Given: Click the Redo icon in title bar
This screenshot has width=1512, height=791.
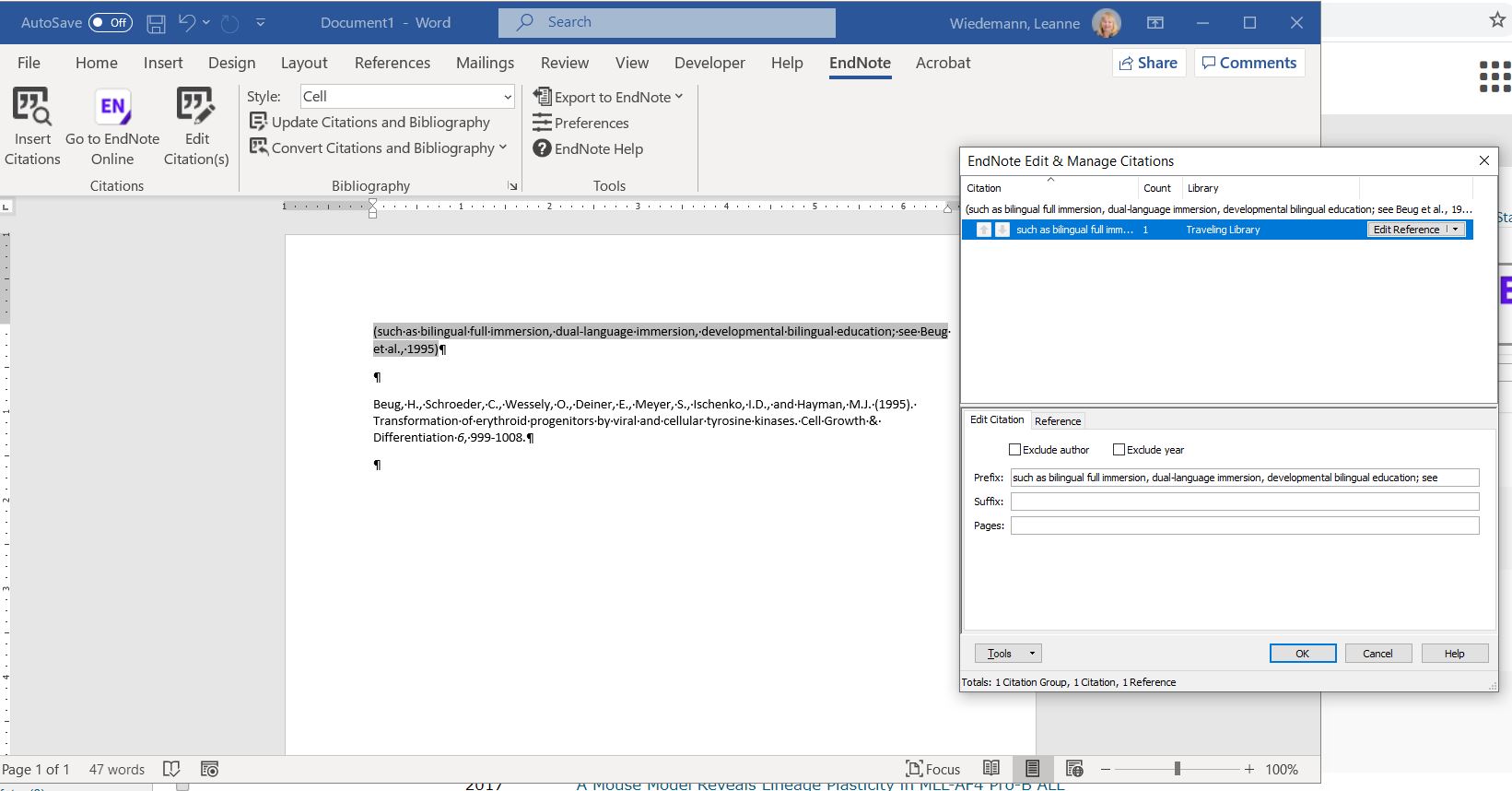Looking at the screenshot, I should 230,23.
